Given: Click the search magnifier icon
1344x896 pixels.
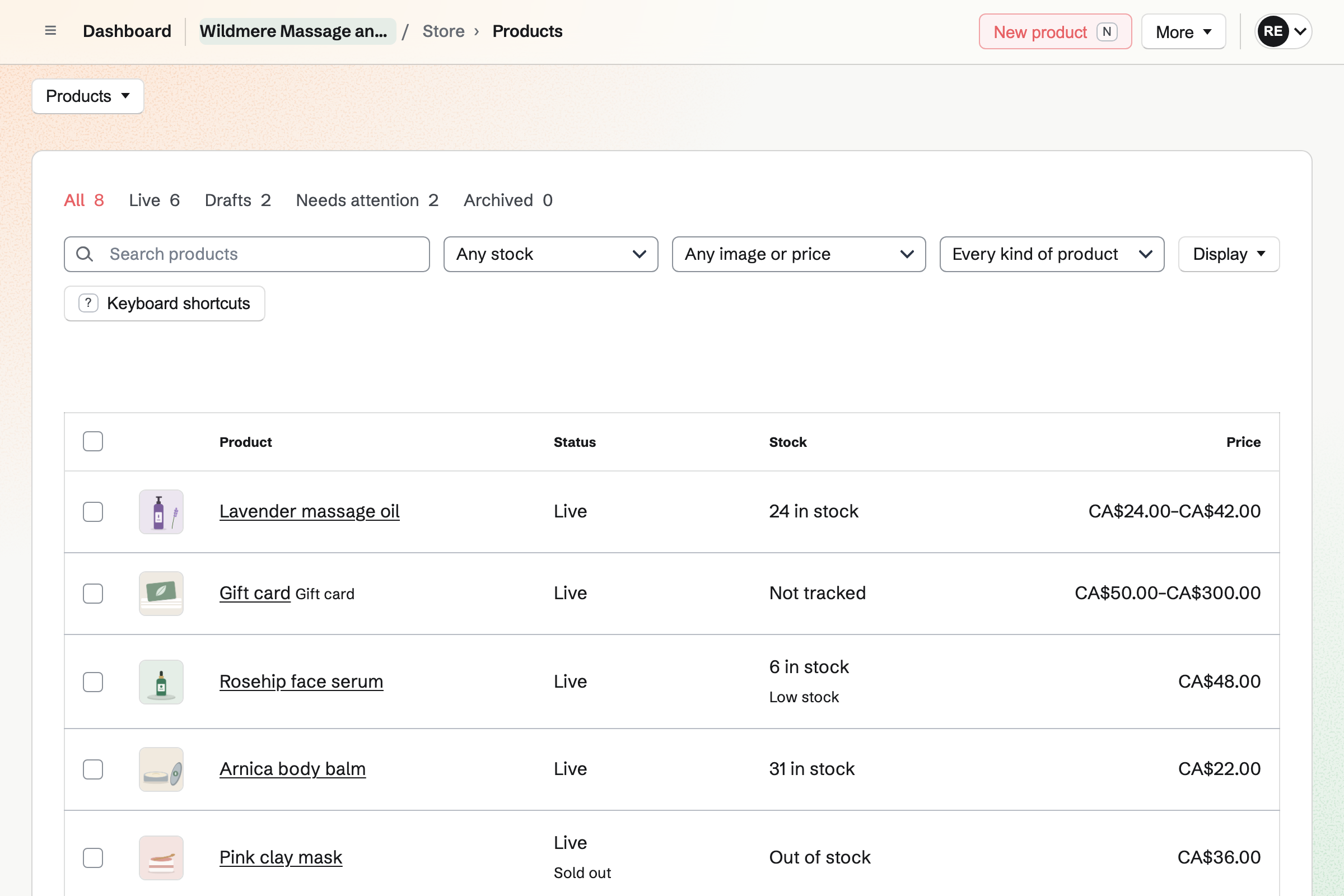Looking at the screenshot, I should [x=85, y=254].
